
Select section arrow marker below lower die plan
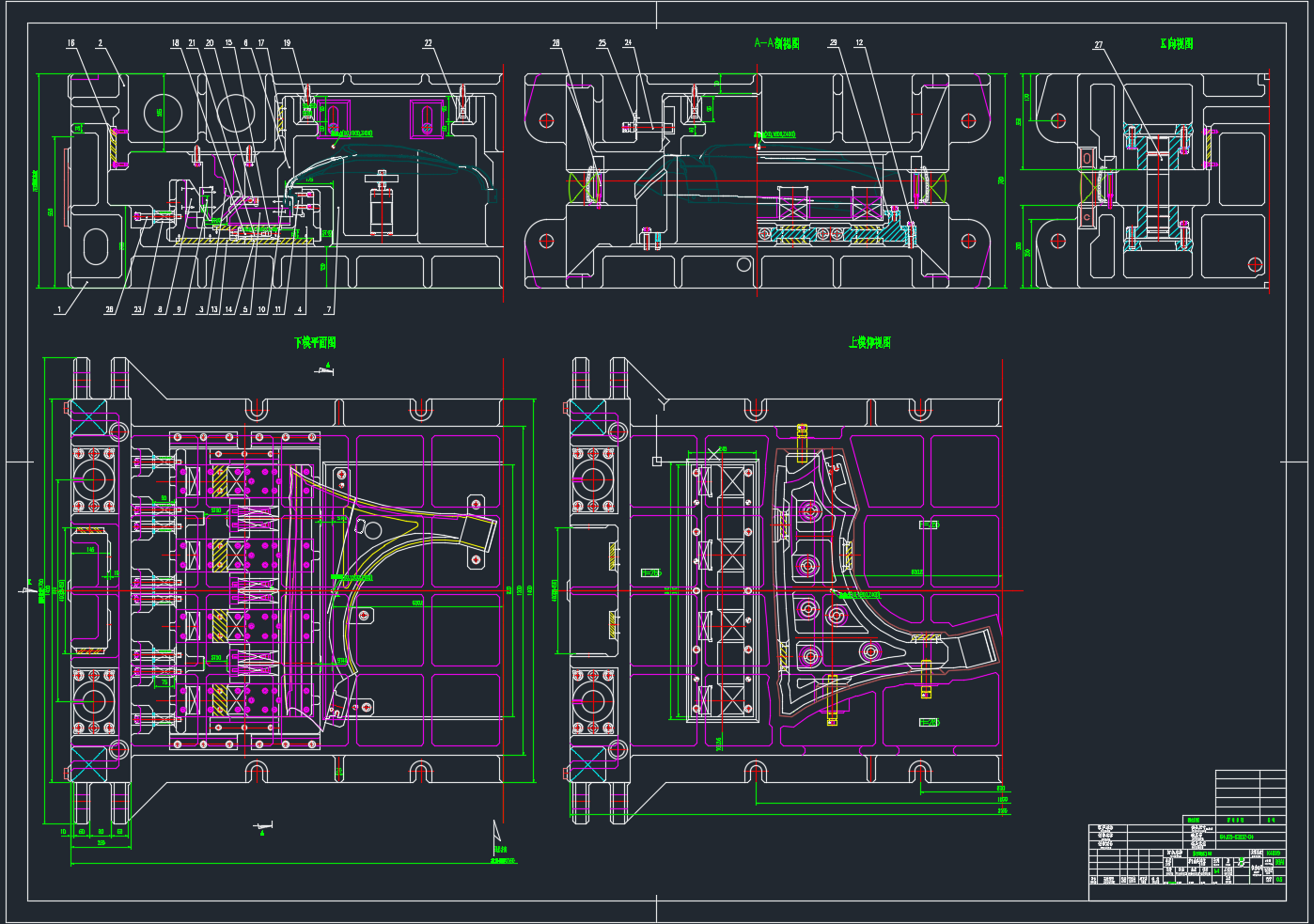(x=263, y=827)
